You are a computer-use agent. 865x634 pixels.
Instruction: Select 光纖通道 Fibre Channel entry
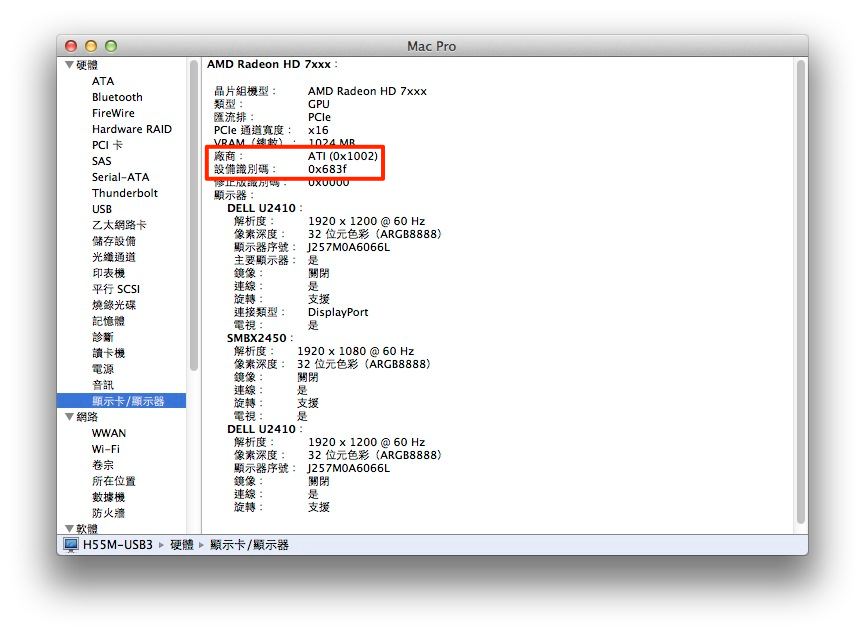[x=114, y=257]
